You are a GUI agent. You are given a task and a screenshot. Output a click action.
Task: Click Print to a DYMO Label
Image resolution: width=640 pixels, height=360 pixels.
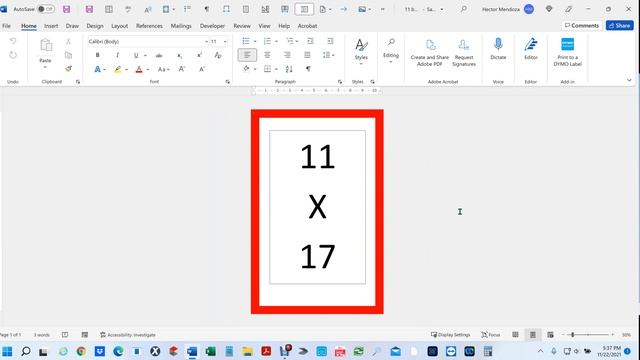pyautogui.click(x=567, y=52)
